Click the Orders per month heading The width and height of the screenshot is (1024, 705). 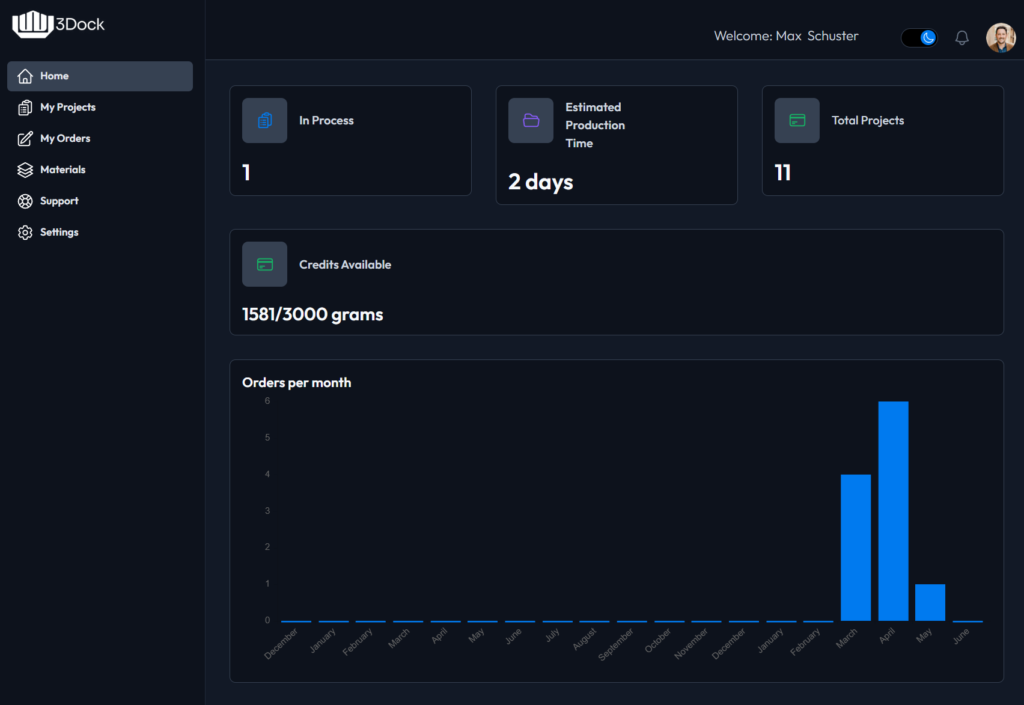click(296, 382)
